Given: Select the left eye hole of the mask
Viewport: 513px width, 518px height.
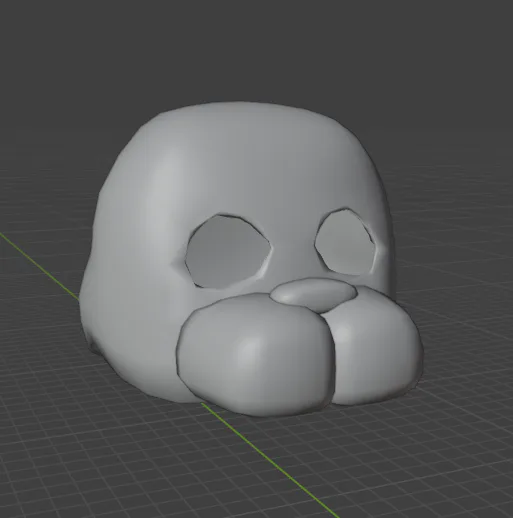Looking at the screenshot, I should [x=229, y=252].
